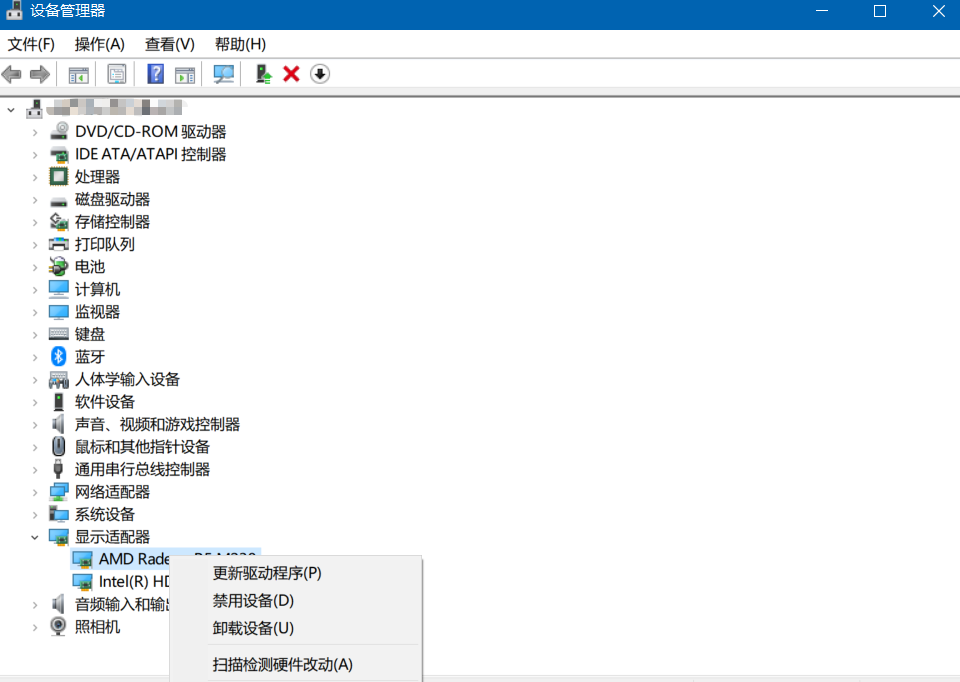Open the 操作(A) menu
The width and height of the screenshot is (960, 682).
(x=99, y=44)
